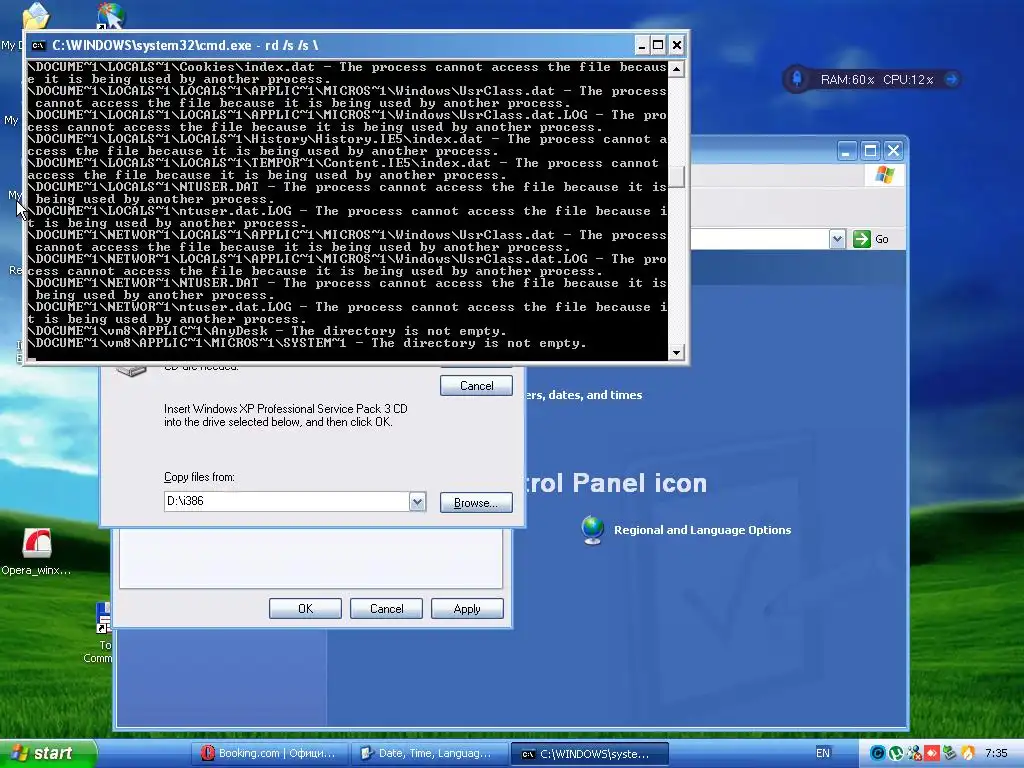Screen dimensions: 1024x768
Task: Click Cancel in the insert CD dialog
Action: [476, 385]
